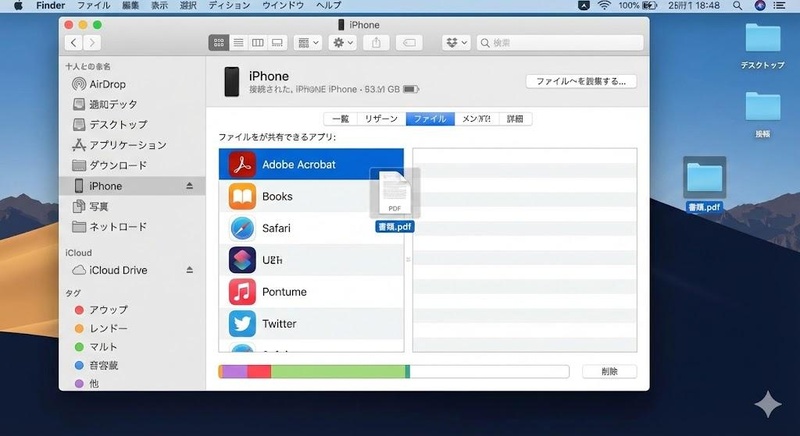Eject the iPhone from the sidebar
The height and width of the screenshot is (436, 800).
click(x=189, y=186)
